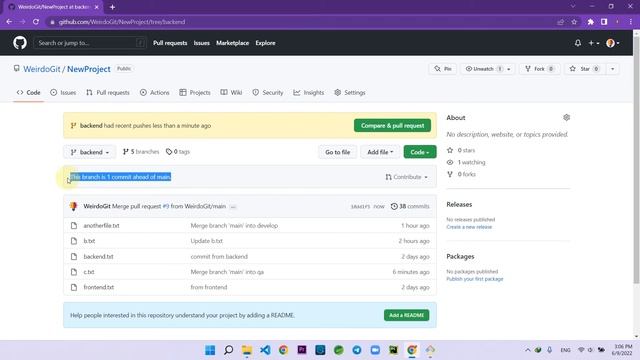Open the Windows Start menu

tap(210, 350)
